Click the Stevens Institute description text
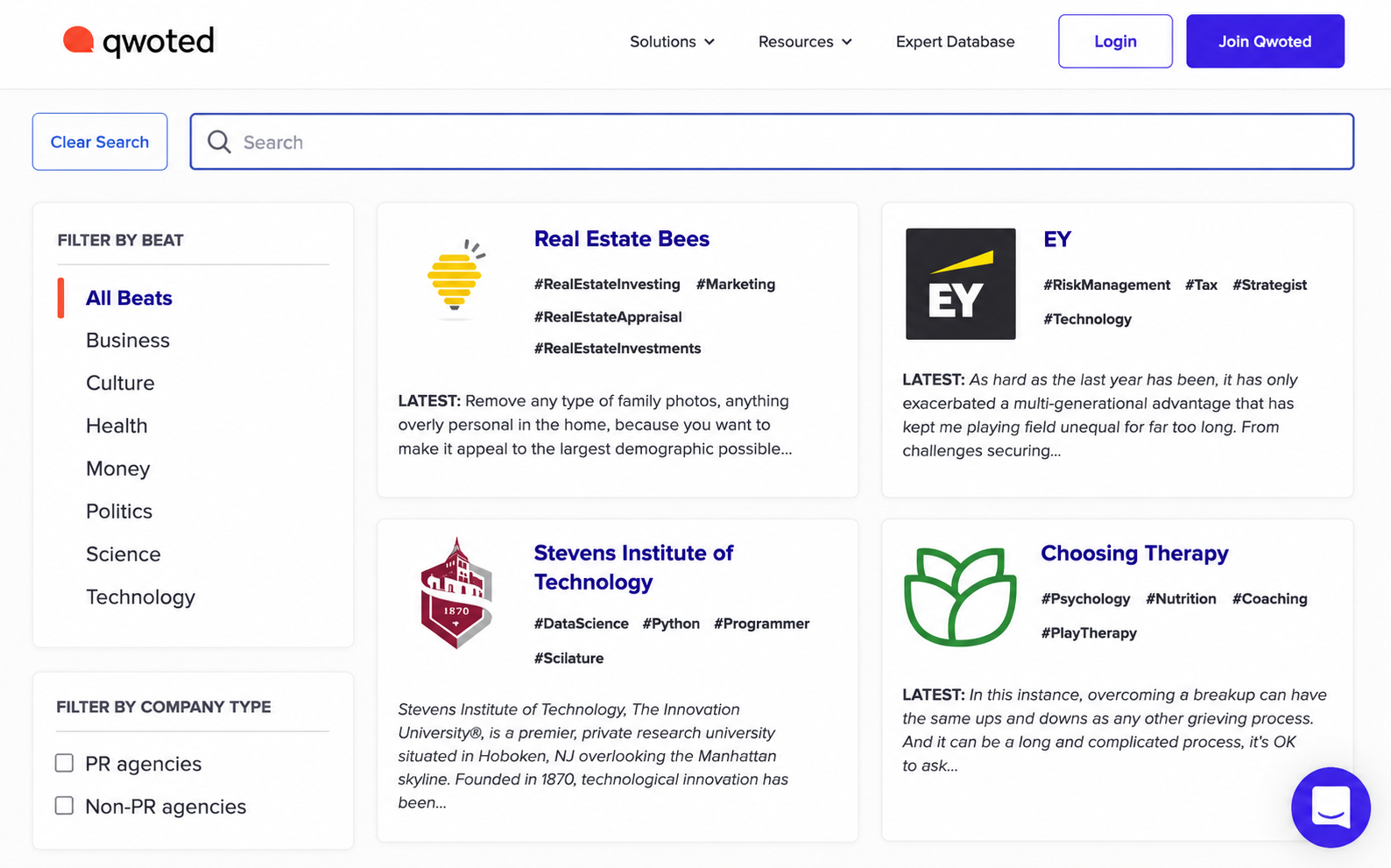Image resolution: width=1391 pixels, height=868 pixels. [593, 756]
